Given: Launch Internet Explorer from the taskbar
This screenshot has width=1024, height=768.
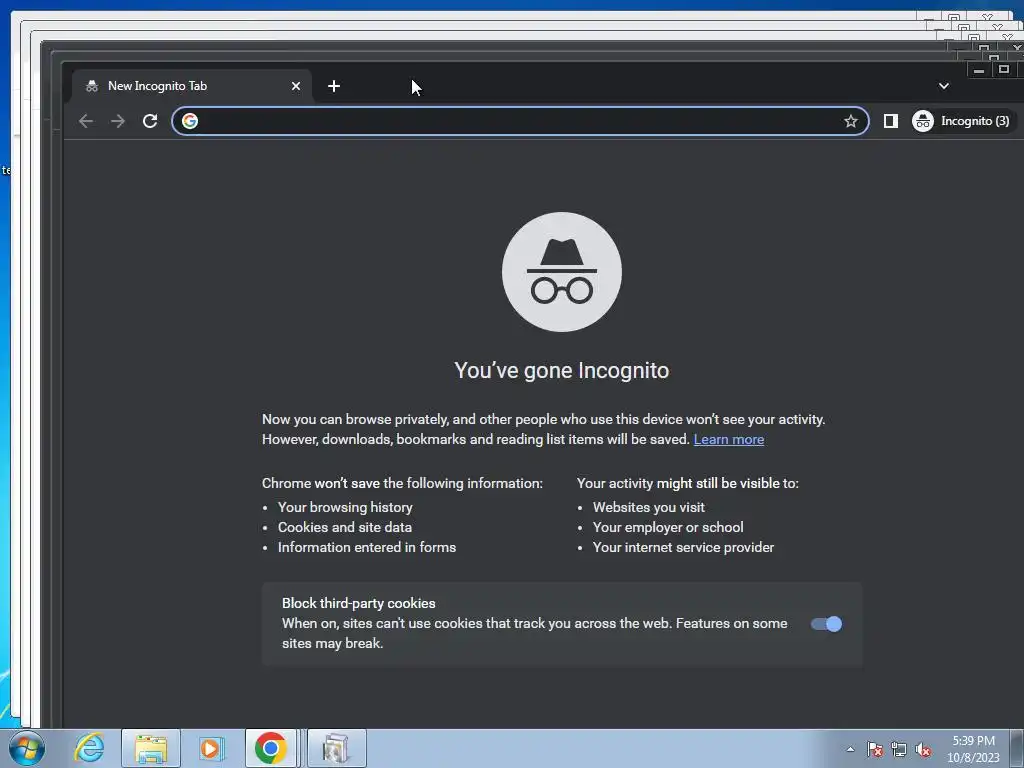Looking at the screenshot, I should point(89,748).
